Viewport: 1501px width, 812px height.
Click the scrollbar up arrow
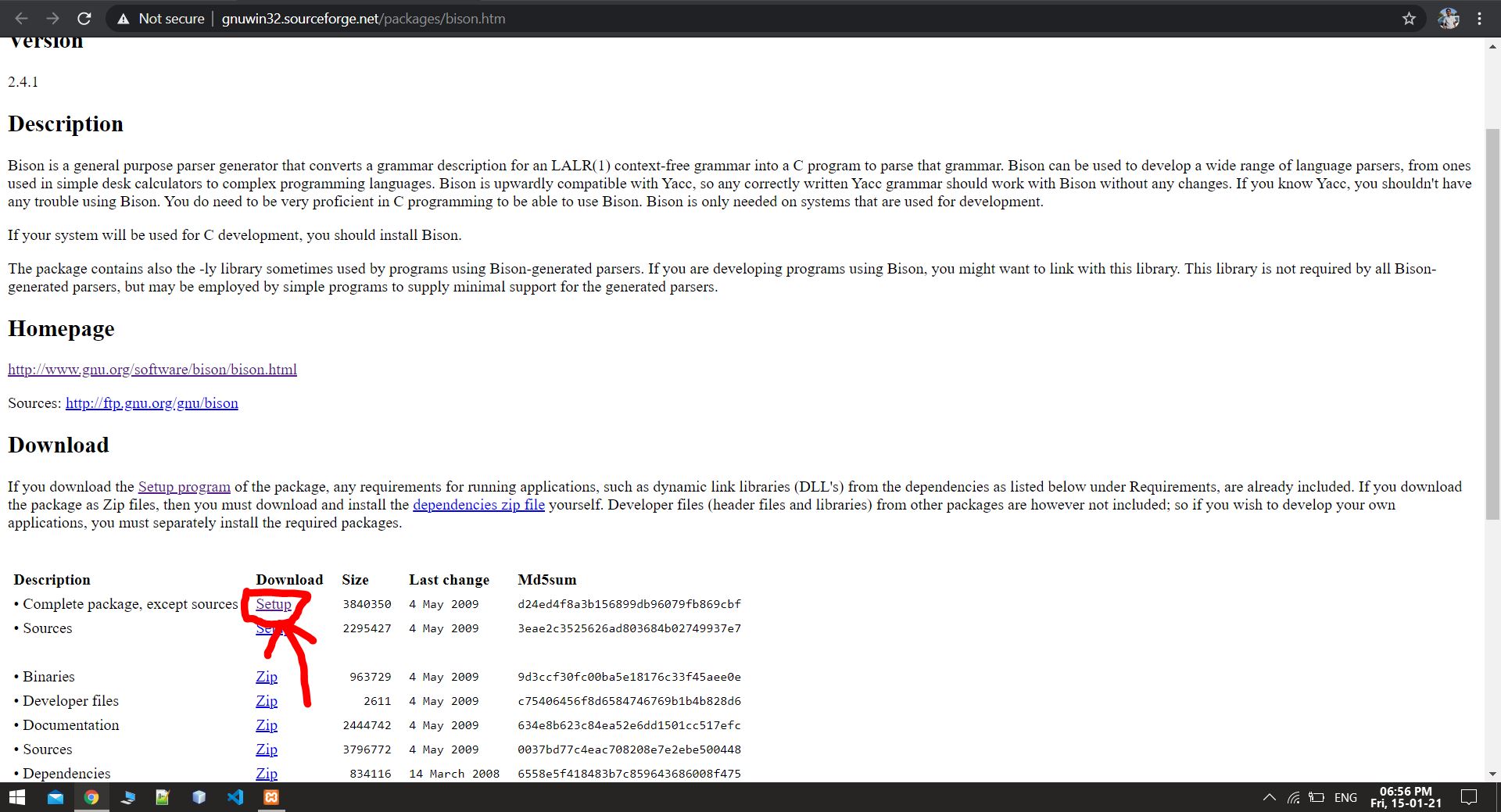[x=1492, y=46]
